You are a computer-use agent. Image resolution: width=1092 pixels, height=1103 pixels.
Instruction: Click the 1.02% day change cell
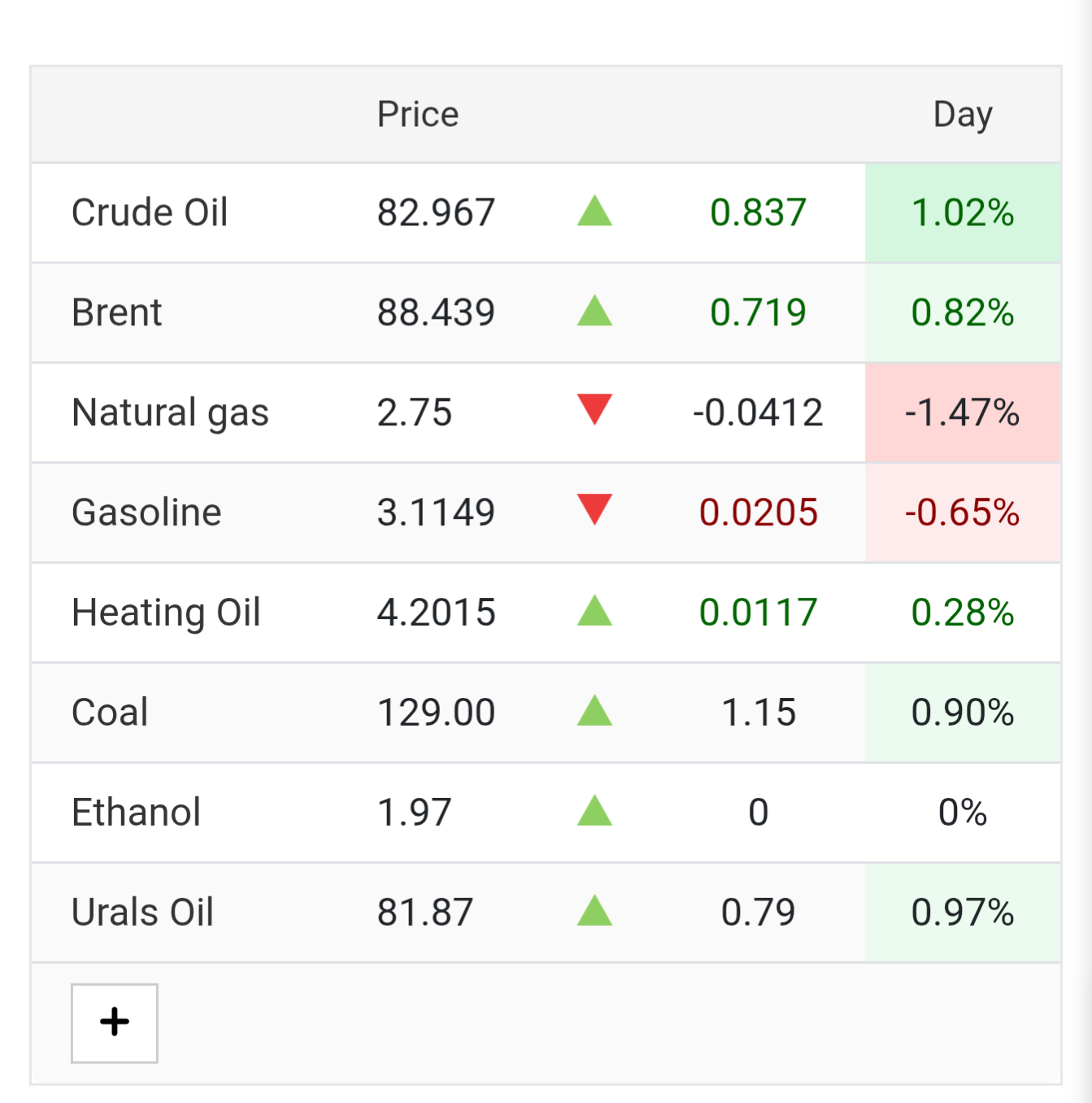coord(963,213)
